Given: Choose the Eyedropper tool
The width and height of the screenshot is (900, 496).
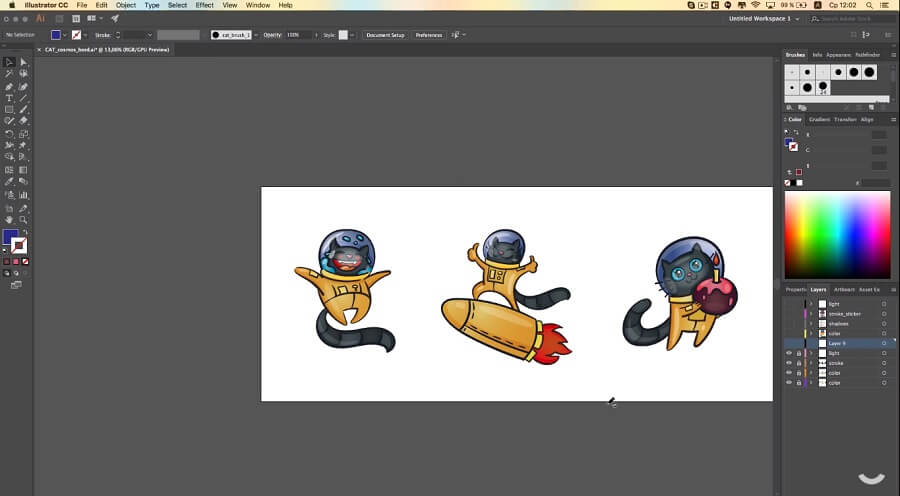Looking at the screenshot, I should [x=9, y=182].
